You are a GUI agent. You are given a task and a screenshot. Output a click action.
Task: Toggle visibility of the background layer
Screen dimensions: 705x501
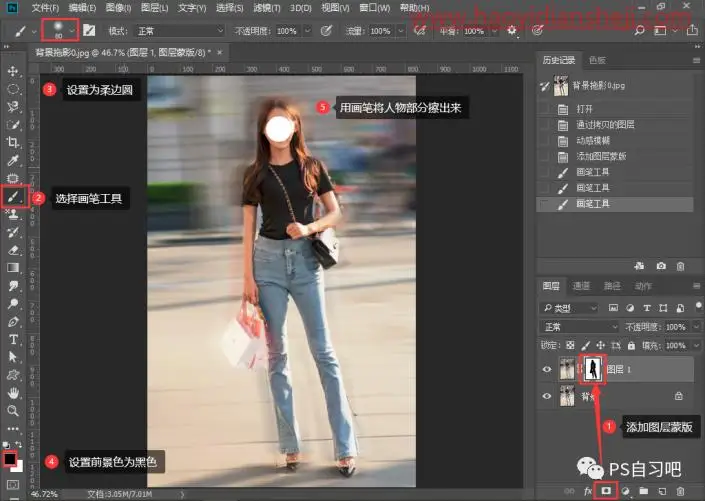click(x=547, y=396)
